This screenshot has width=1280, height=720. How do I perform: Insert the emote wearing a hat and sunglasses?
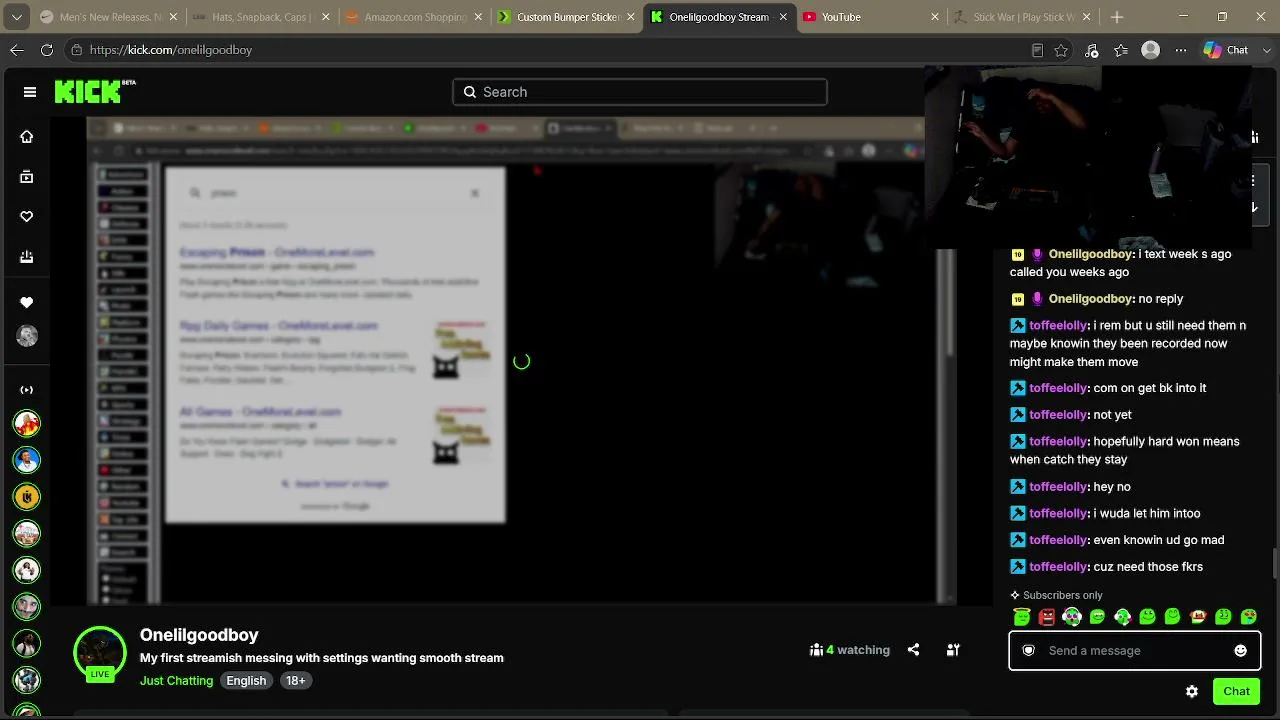[x=1198, y=617]
